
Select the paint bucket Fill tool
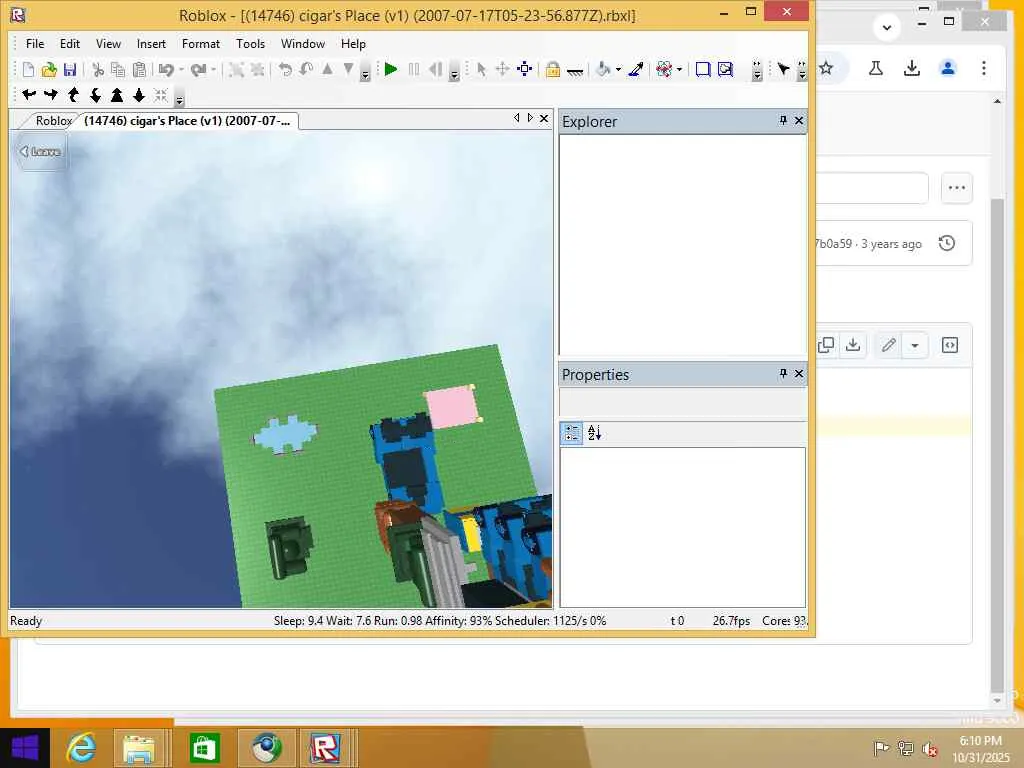603,69
